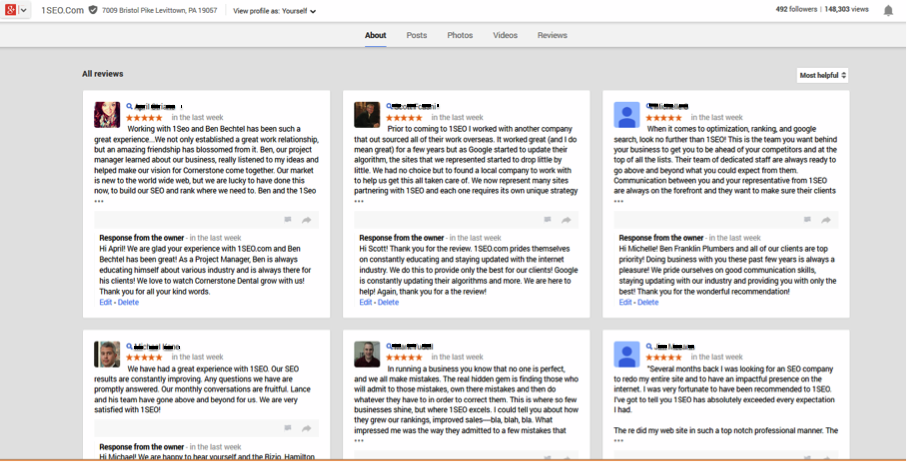Open the 'Most helpful' sort dropdown
907x462 pixels.
click(x=822, y=75)
